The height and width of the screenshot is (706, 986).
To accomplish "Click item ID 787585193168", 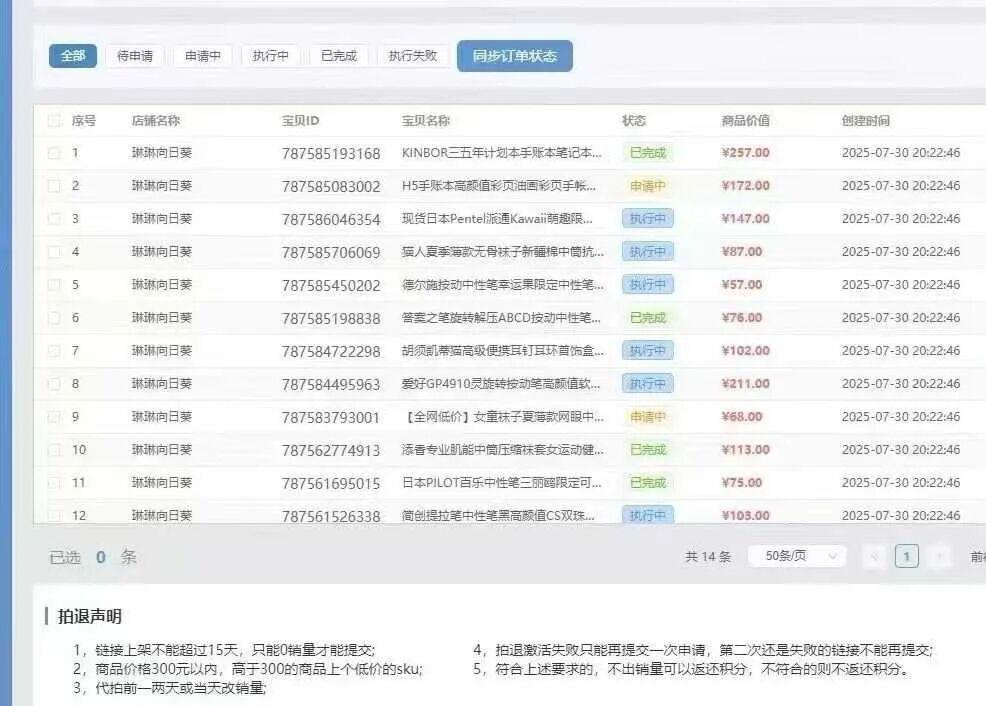I will 331,154.
